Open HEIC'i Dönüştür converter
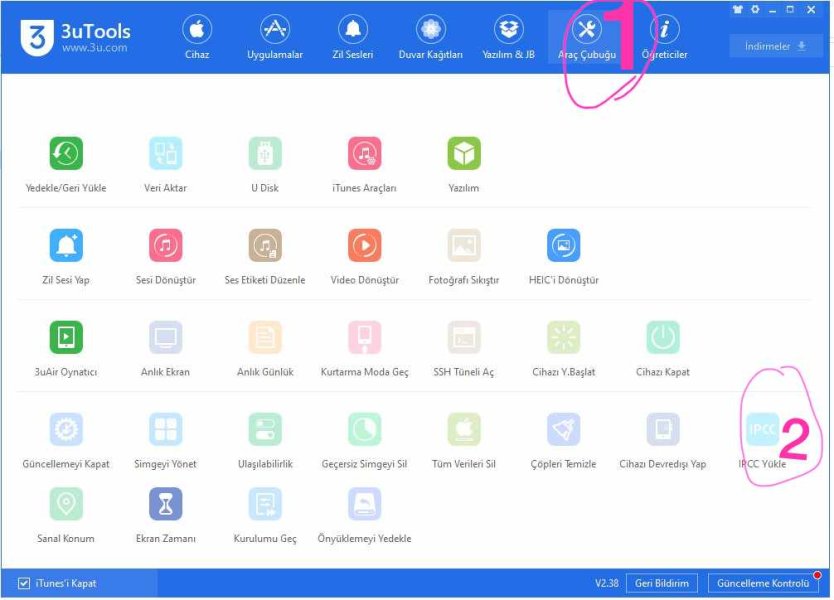 [x=563, y=245]
